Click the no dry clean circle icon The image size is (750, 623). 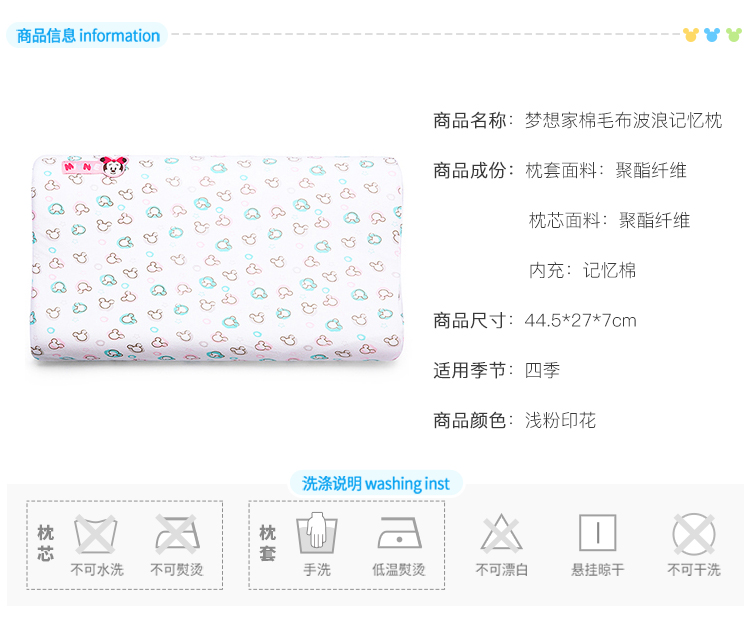694,534
